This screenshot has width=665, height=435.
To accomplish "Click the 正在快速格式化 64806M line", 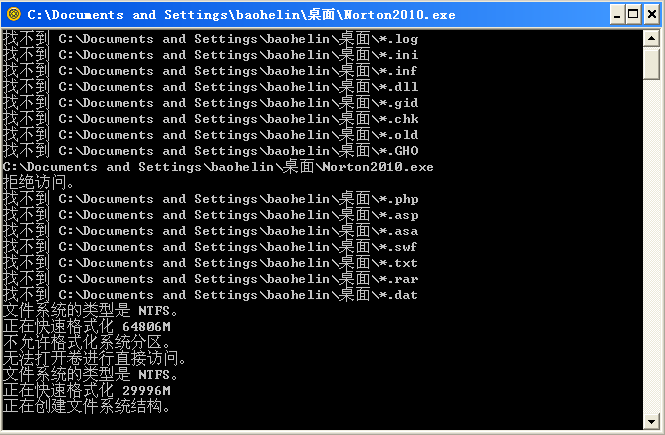I will point(87,327).
